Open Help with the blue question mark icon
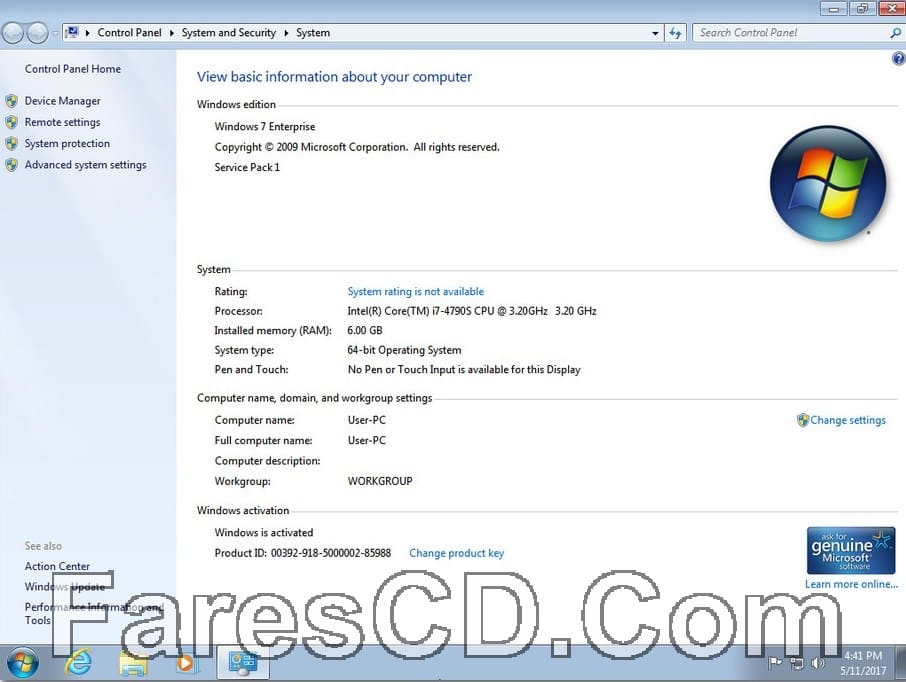The width and height of the screenshot is (906, 682). click(x=898, y=58)
